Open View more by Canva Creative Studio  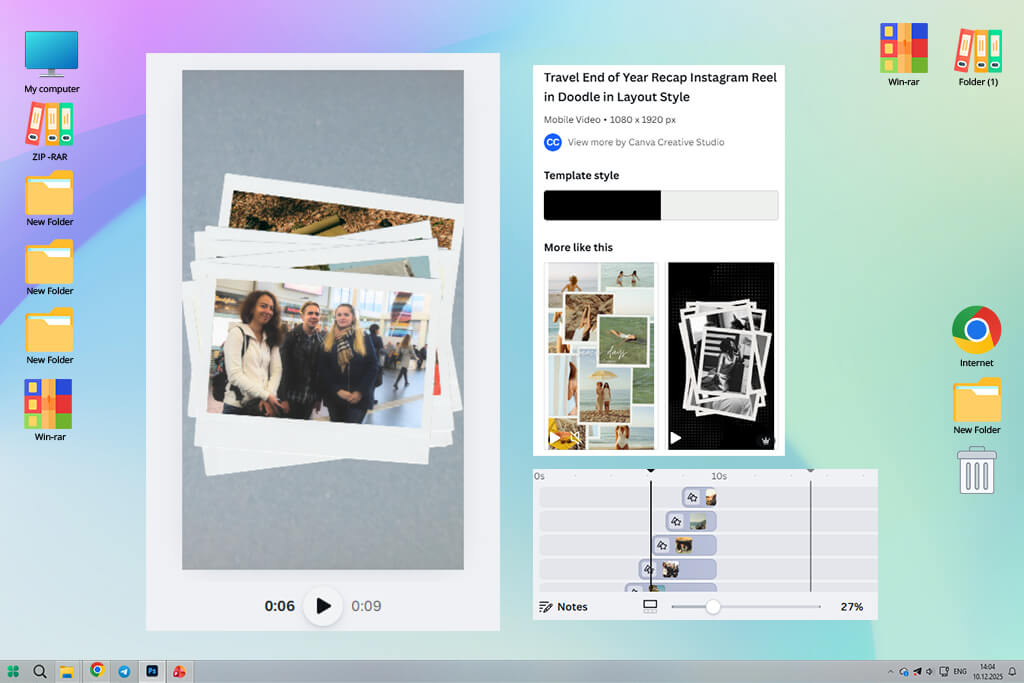(x=646, y=142)
